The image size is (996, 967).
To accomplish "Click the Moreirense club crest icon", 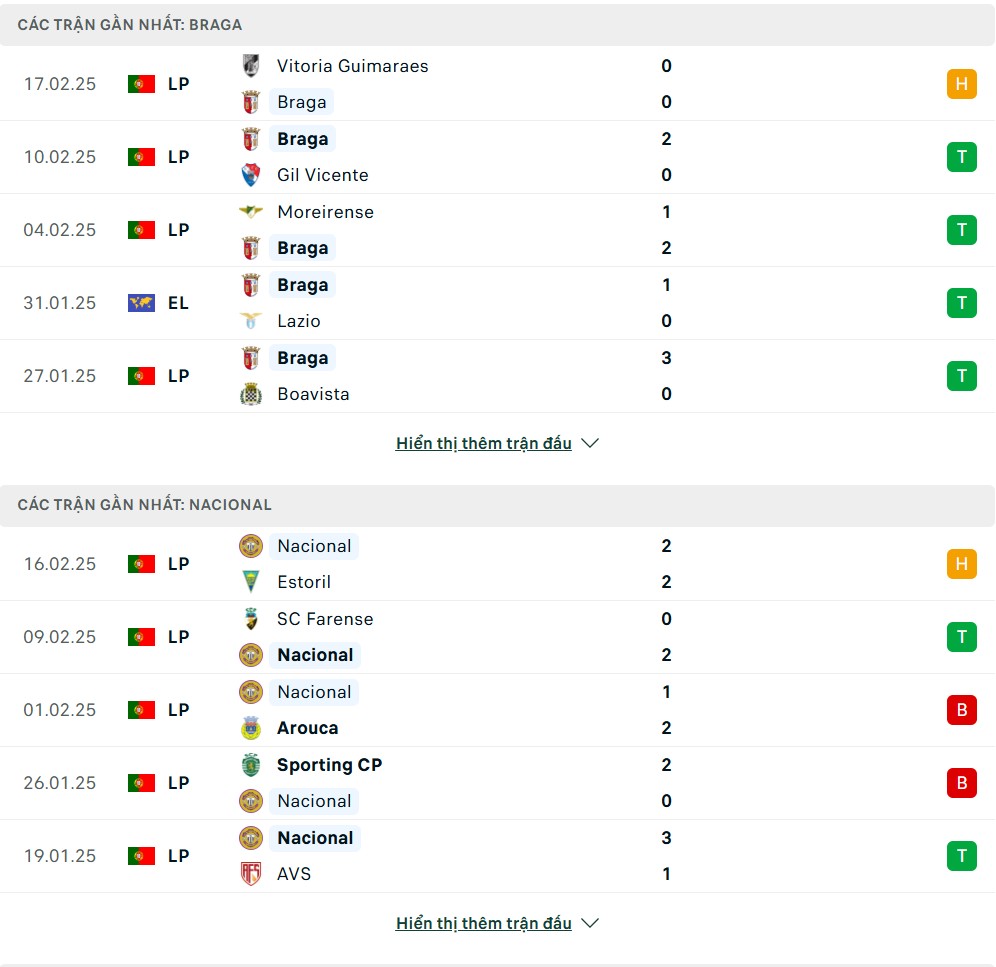I will [x=251, y=212].
